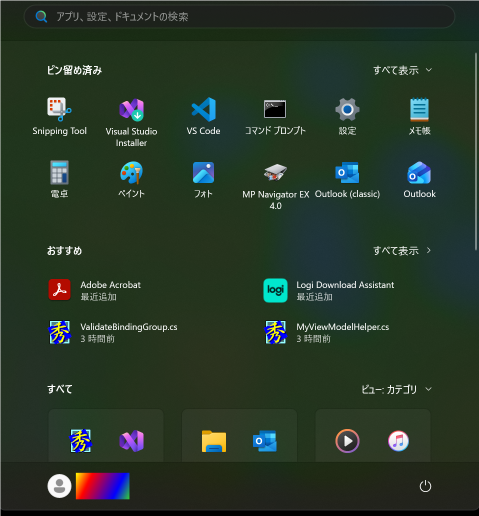
Task: Open Outlook classic in category folder
Action: click(x=265, y=441)
